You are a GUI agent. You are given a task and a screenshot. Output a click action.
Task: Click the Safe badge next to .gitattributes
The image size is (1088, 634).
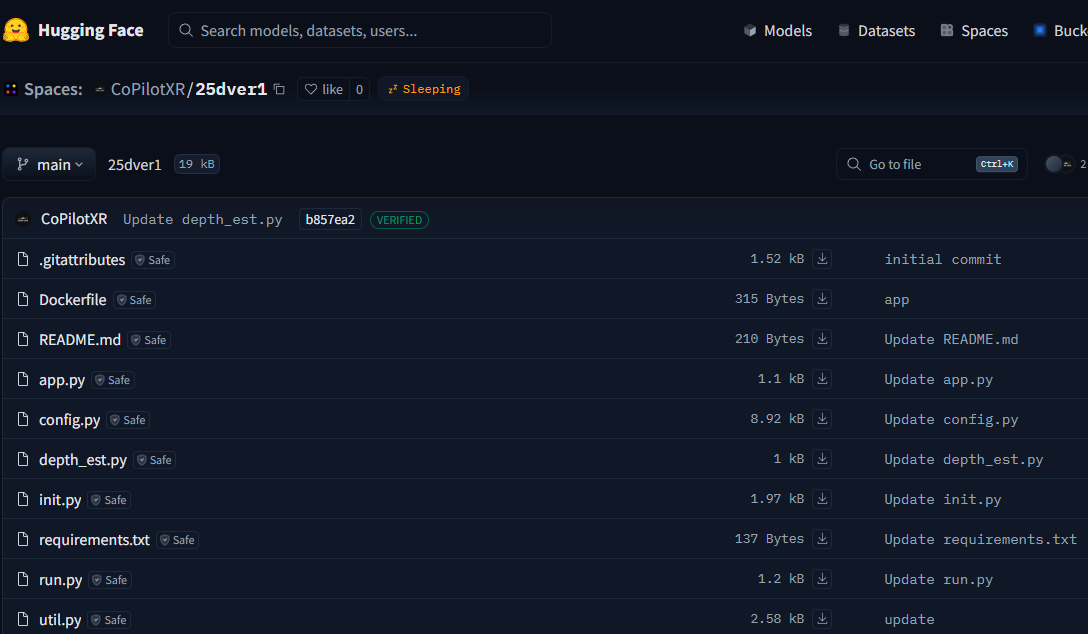point(153,260)
